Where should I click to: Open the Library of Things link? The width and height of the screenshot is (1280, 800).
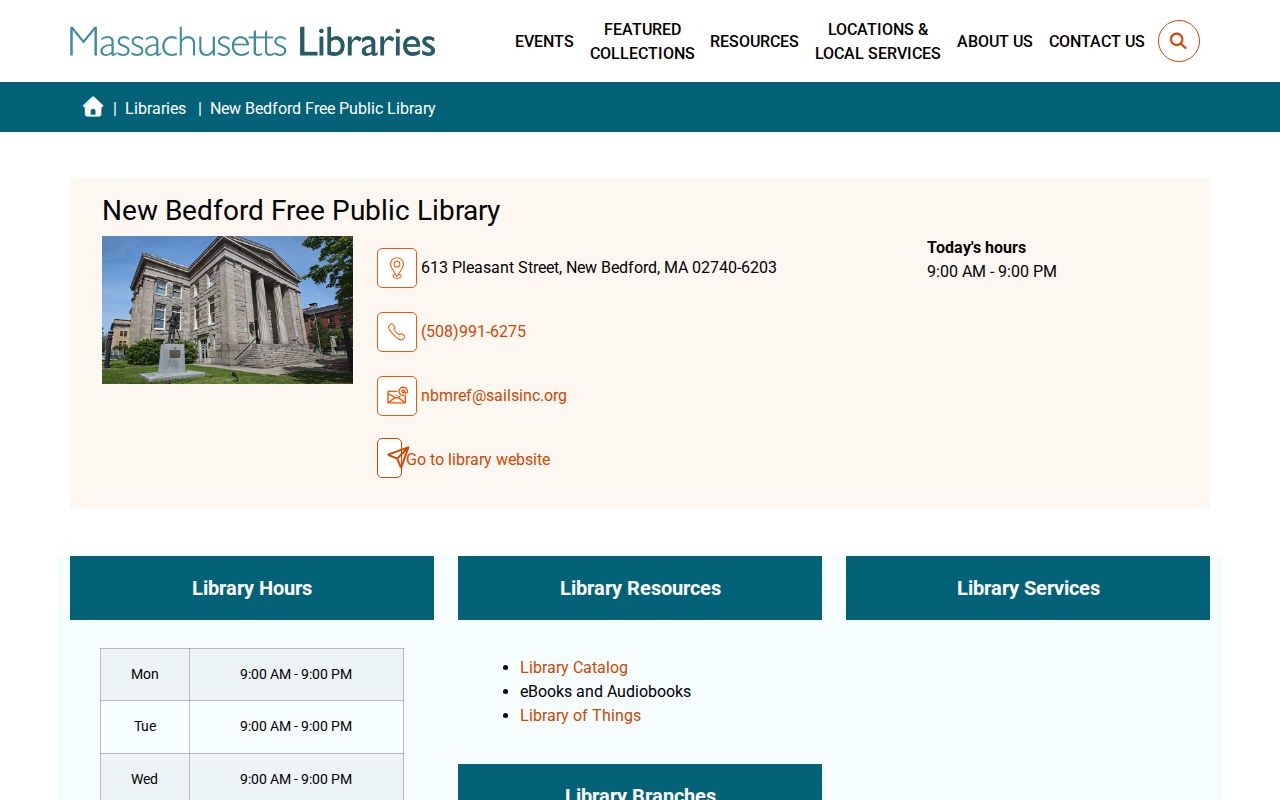(x=580, y=715)
